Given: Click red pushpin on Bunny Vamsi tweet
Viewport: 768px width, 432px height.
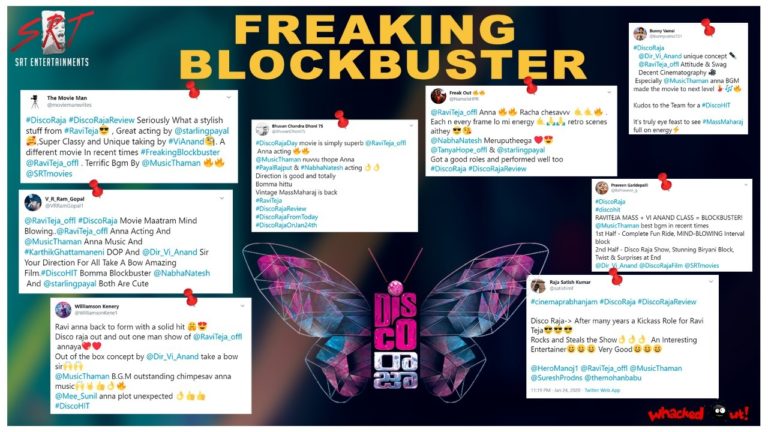Looking at the screenshot, I should (708, 27).
